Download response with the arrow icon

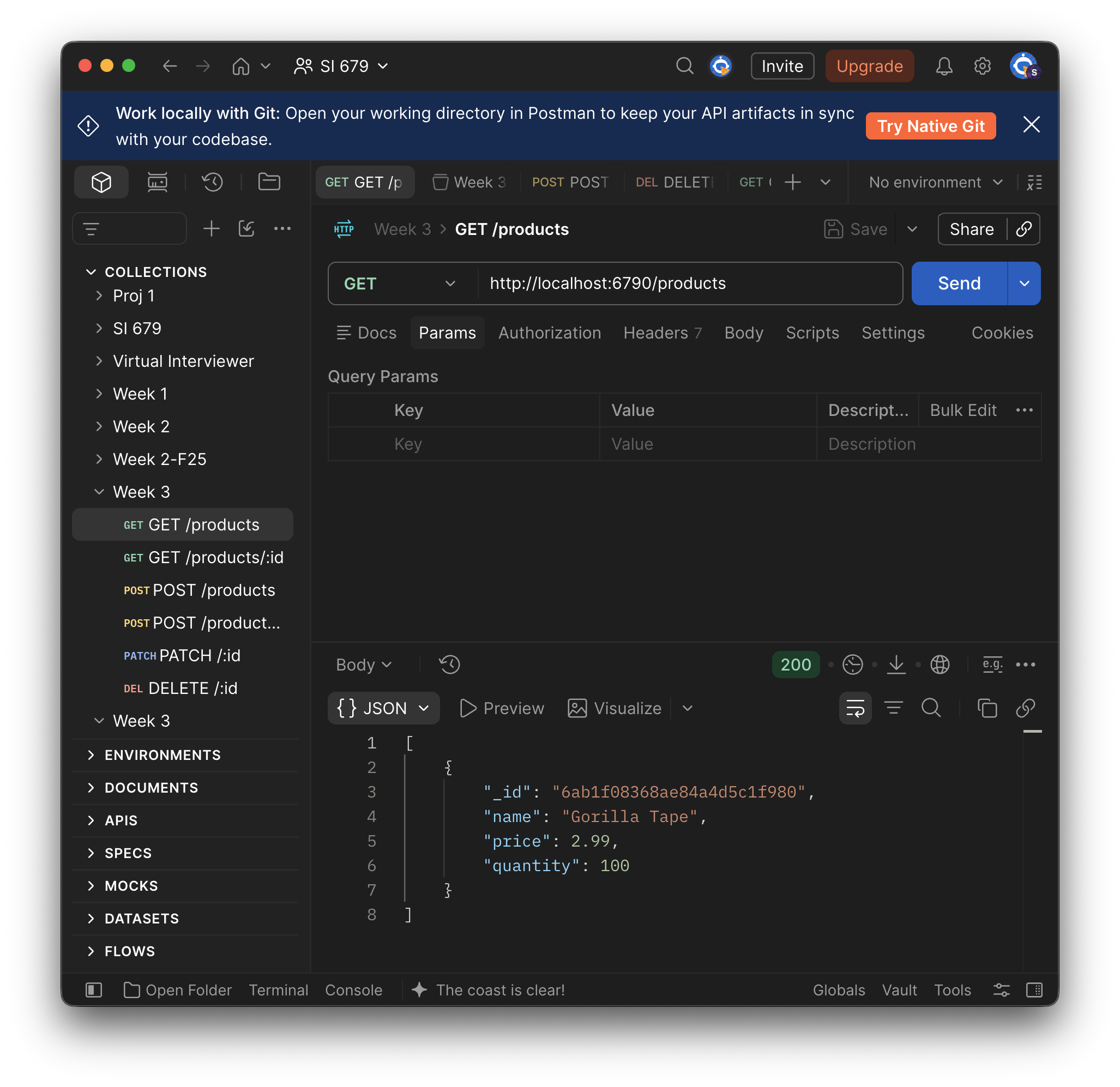896,665
